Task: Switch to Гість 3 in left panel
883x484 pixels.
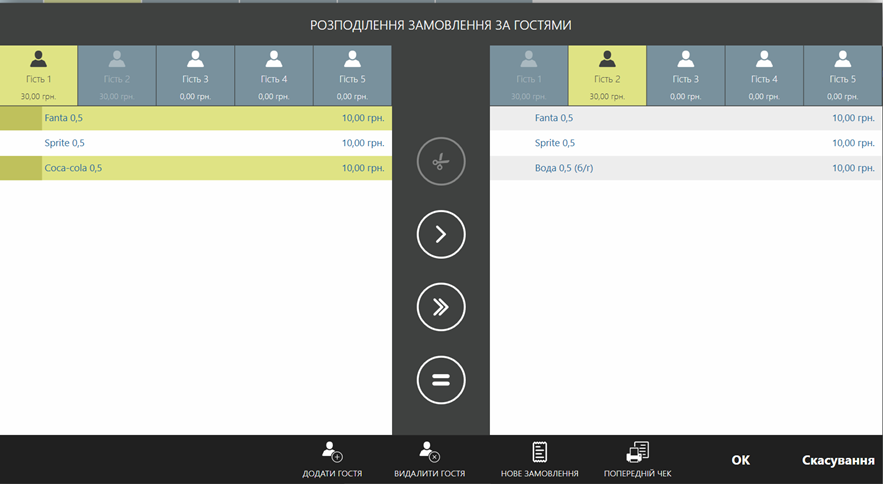Action: point(196,75)
